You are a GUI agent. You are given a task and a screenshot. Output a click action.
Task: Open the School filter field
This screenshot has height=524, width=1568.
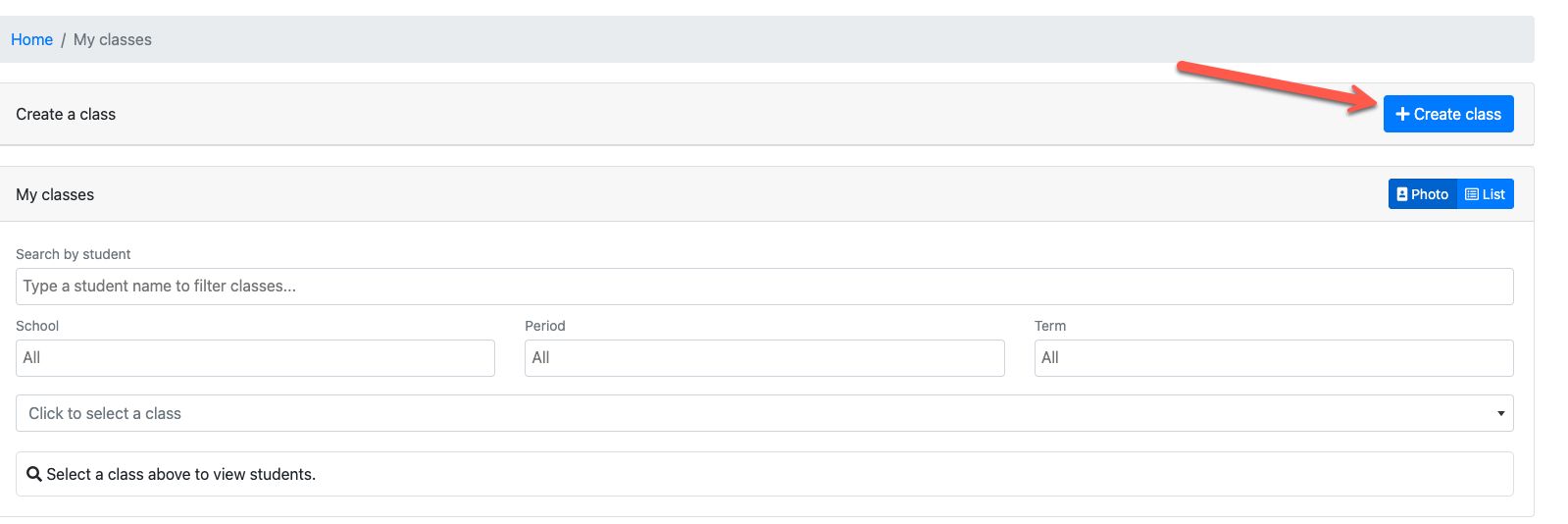point(255,358)
